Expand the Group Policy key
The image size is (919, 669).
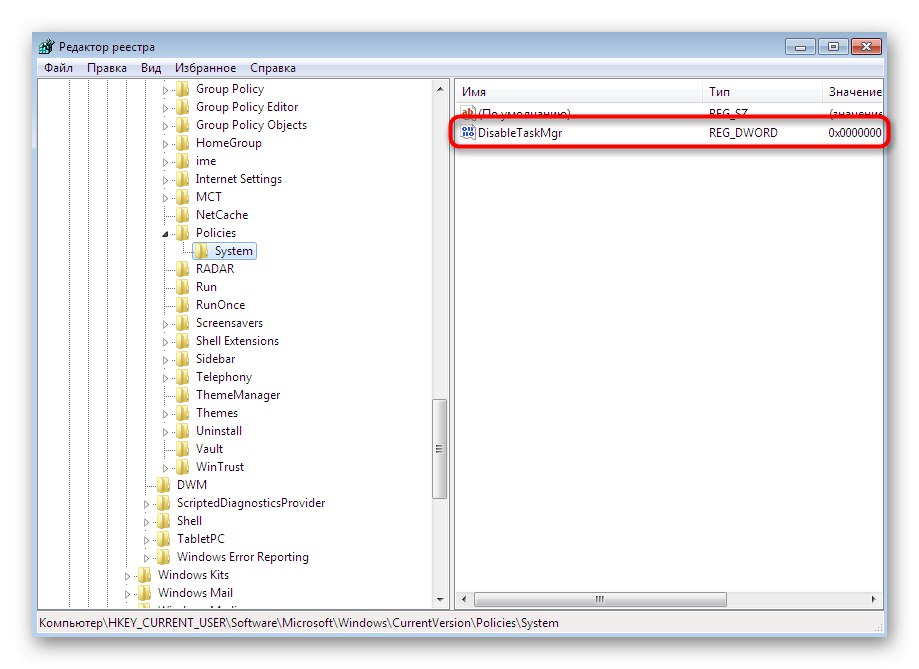(165, 90)
